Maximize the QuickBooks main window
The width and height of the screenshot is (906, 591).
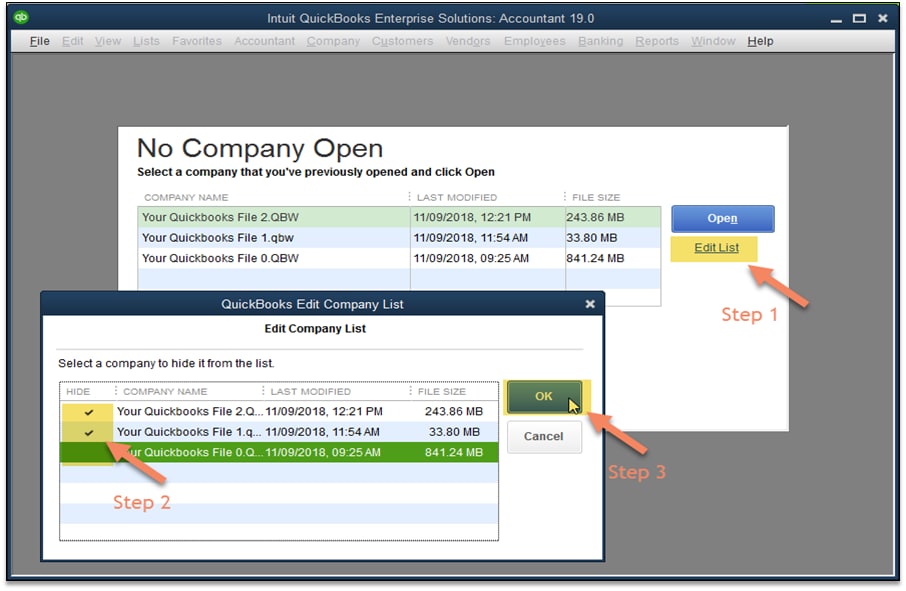pyautogui.click(x=859, y=18)
